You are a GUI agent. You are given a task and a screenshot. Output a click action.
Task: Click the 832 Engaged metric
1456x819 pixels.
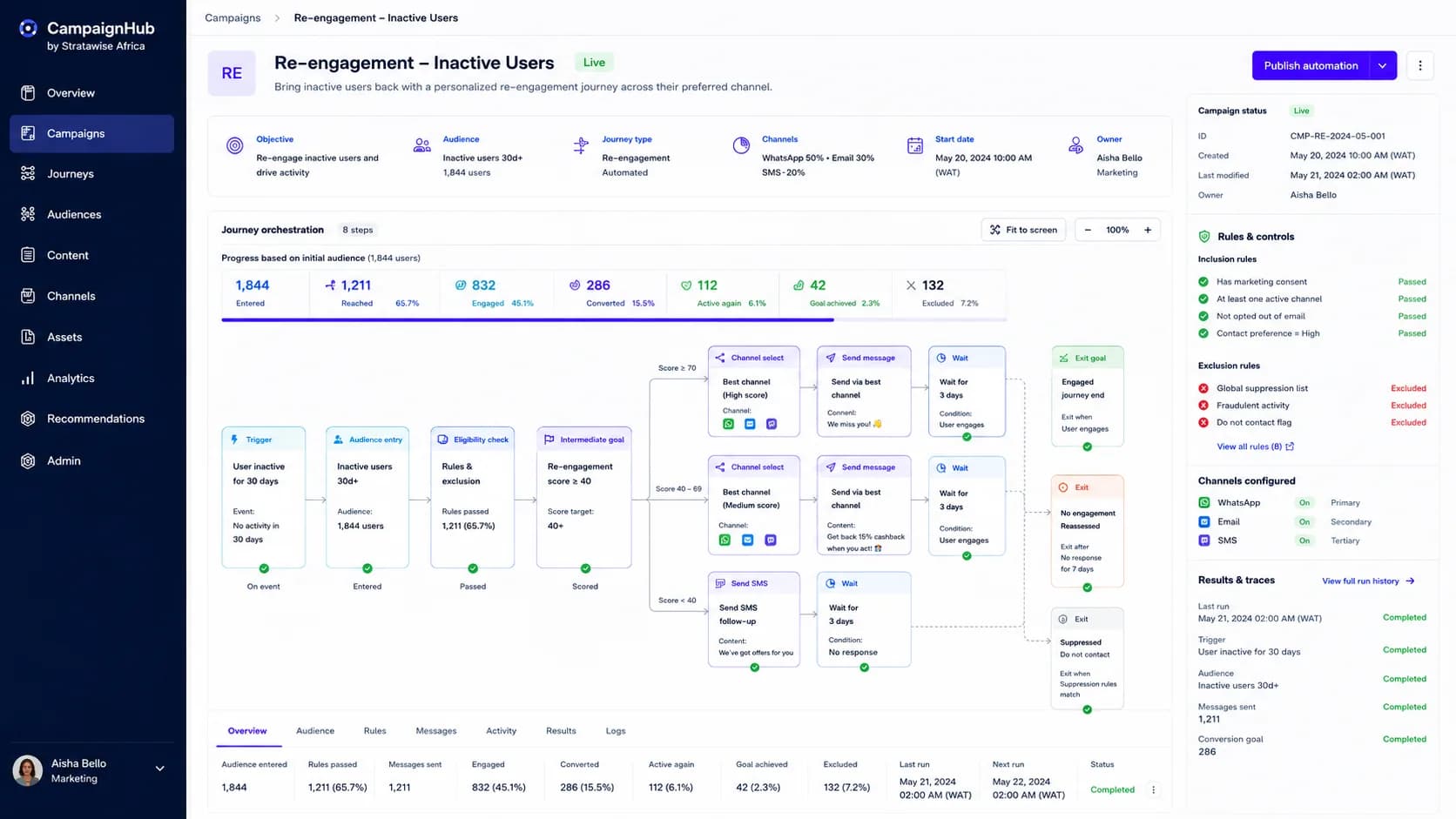[x=496, y=293]
